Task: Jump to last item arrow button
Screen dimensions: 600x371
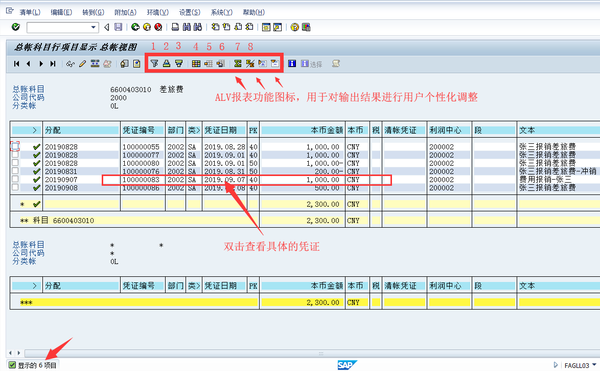Action: tap(53, 64)
